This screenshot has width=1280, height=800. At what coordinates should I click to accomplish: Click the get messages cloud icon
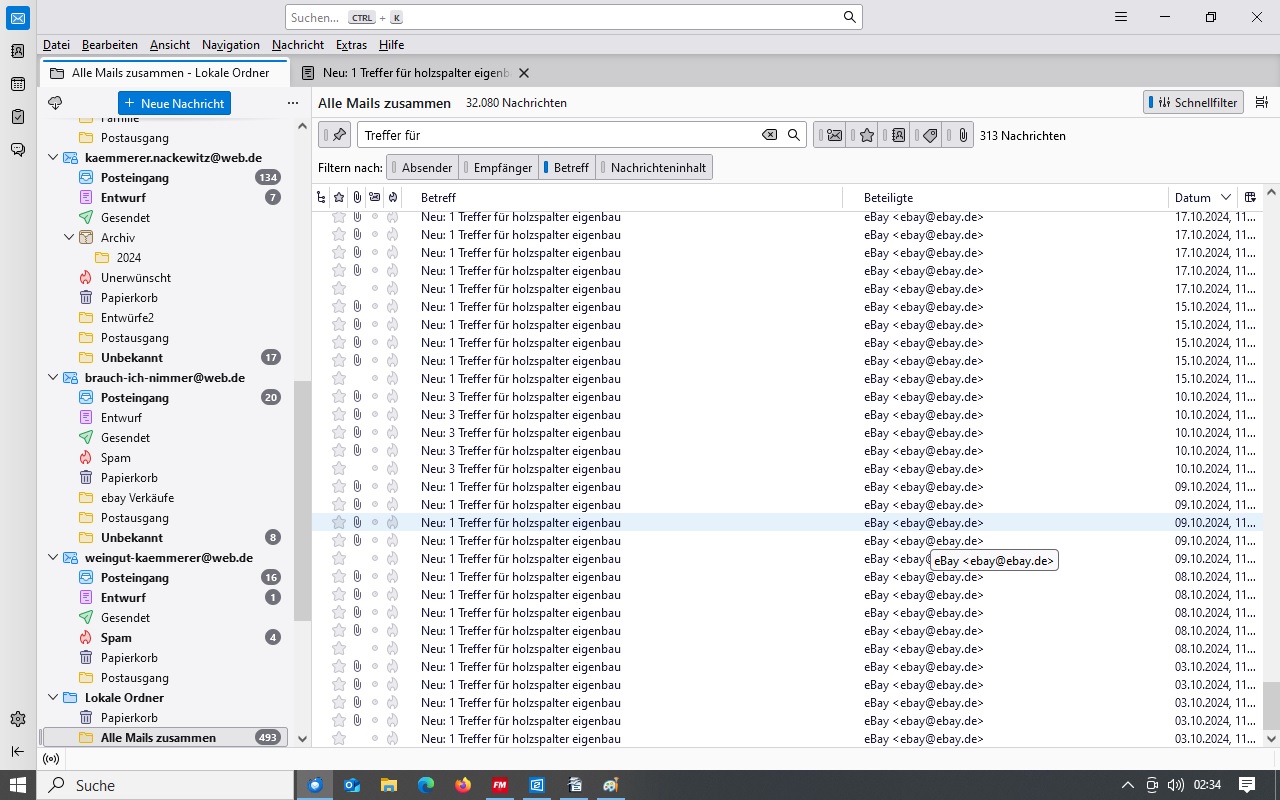(x=55, y=103)
